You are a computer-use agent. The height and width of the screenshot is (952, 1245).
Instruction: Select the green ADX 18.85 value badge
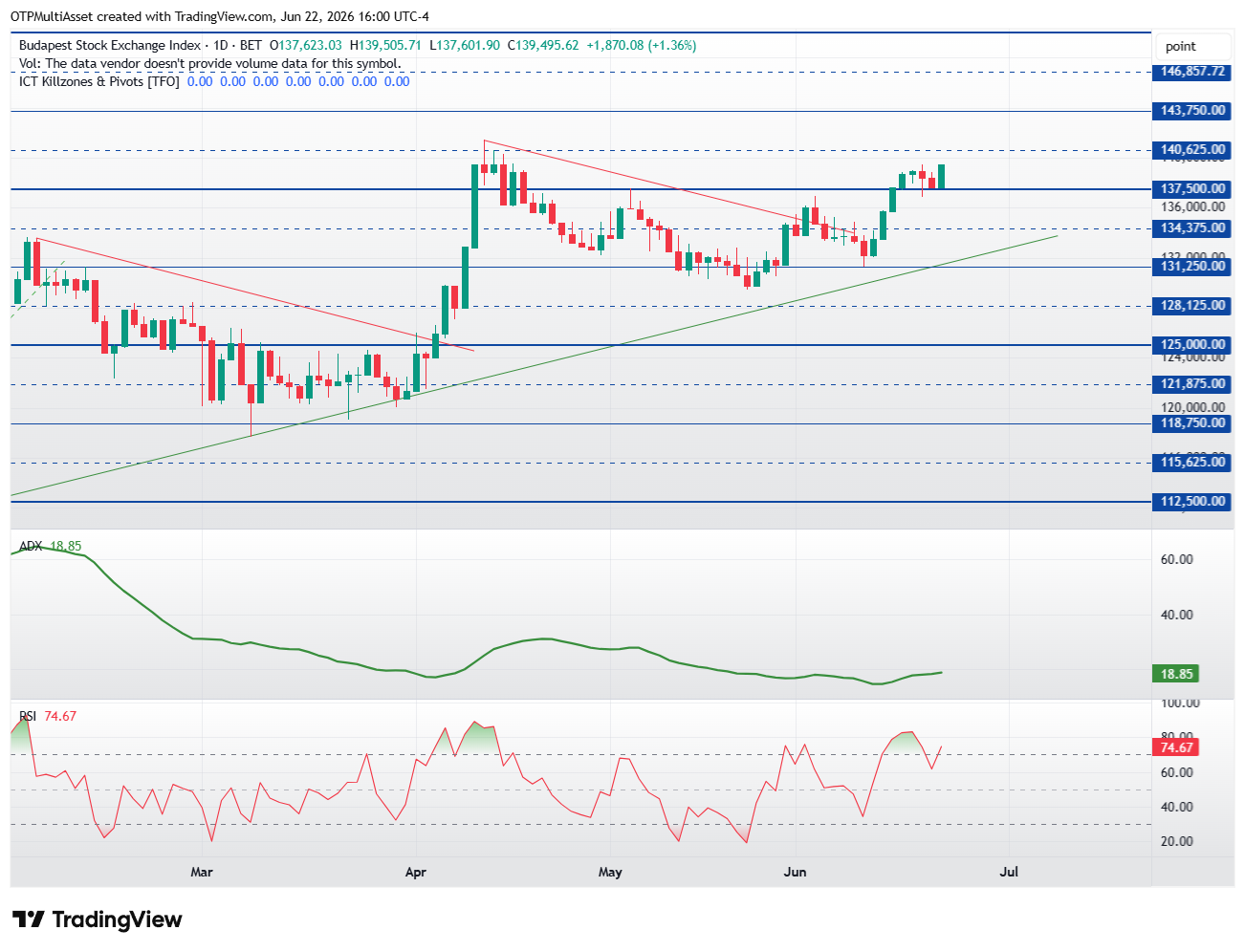click(1176, 674)
